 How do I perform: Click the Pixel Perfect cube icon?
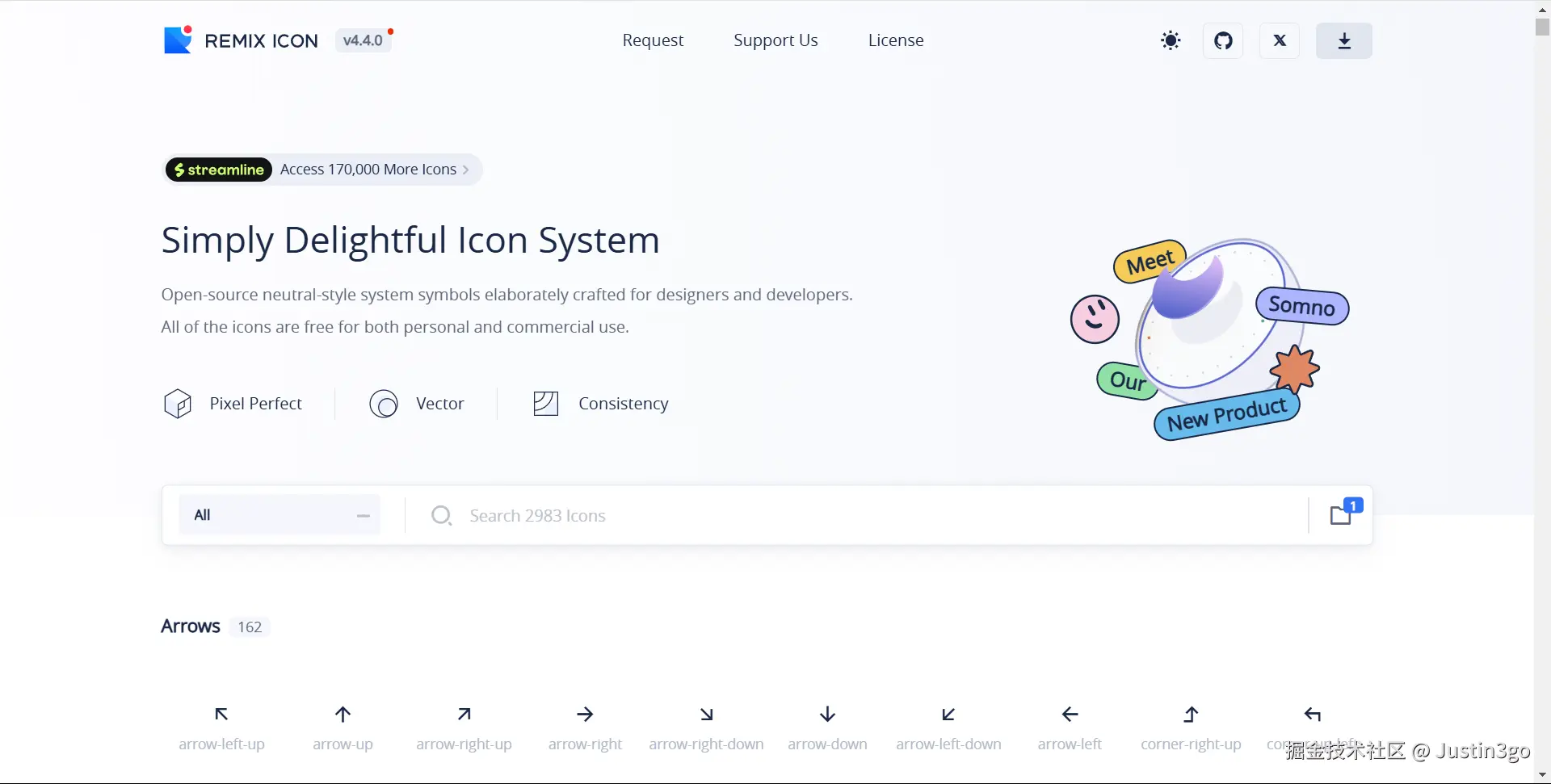(178, 404)
